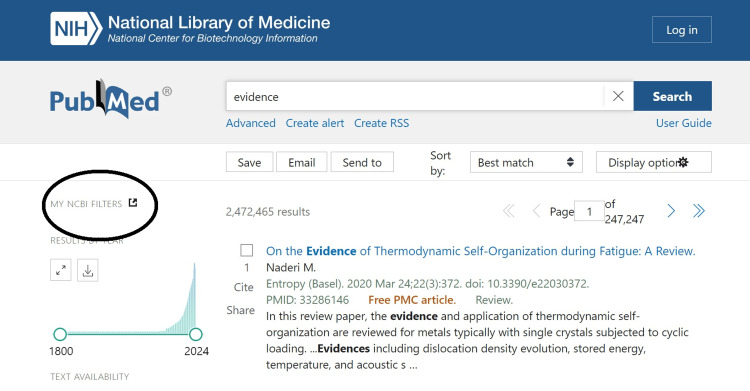
Task: Open Save options for results
Action: pyautogui.click(x=249, y=162)
